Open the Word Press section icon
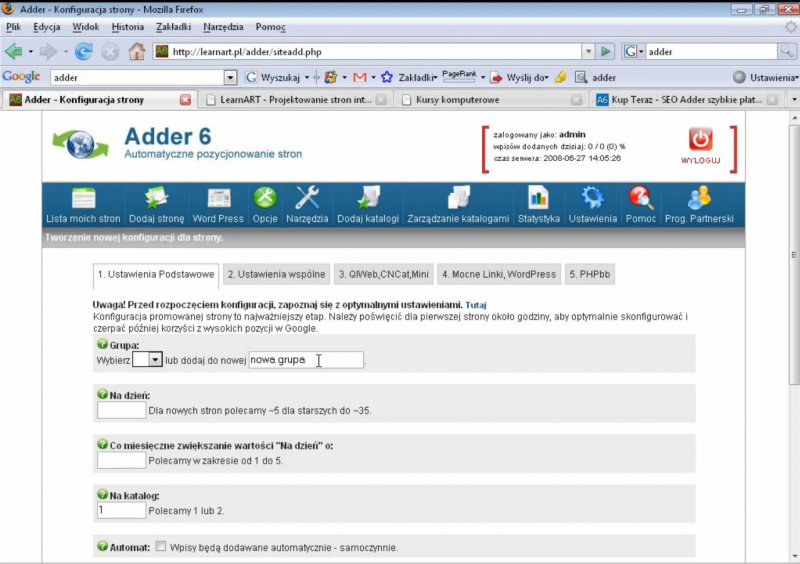This screenshot has height=564, width=800. tap(218, 198)
